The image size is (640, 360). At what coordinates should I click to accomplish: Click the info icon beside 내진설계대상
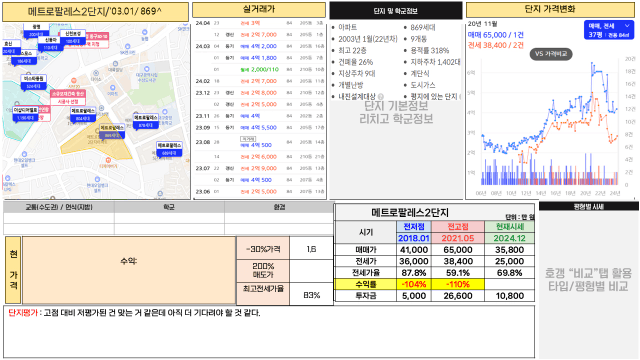coord(380,97)
